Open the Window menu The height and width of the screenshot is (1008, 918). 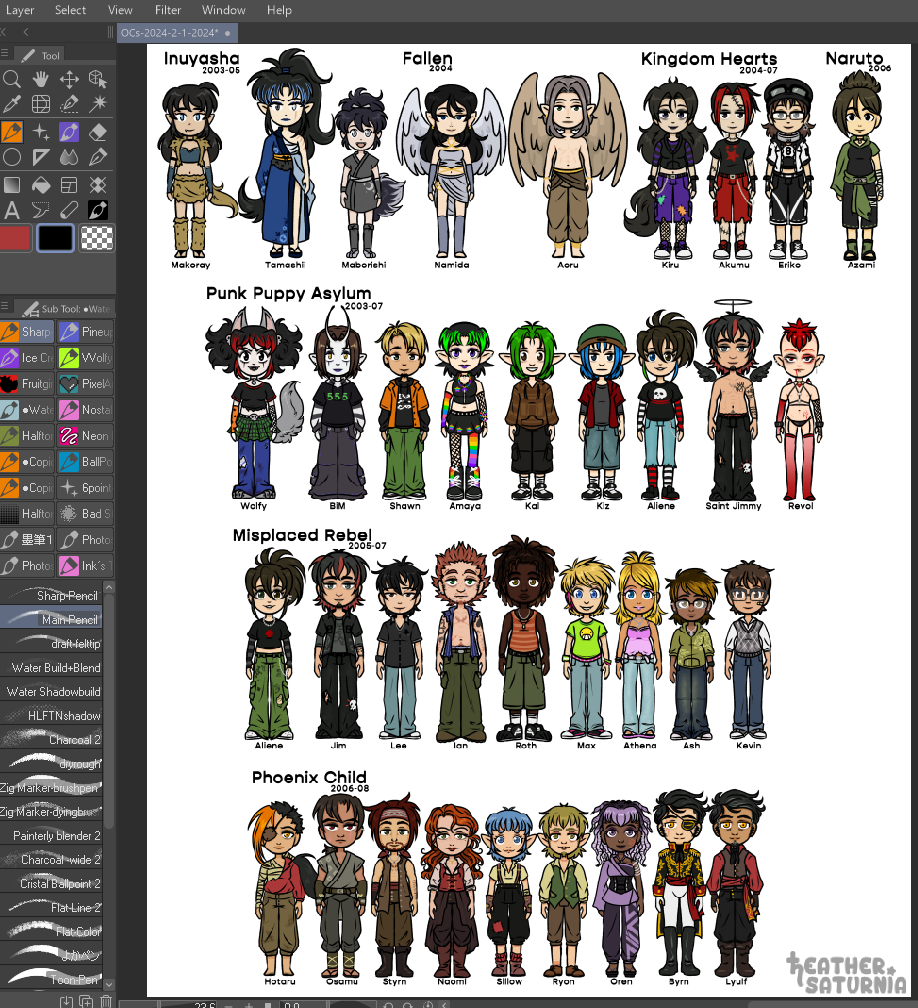pos(224,10)
